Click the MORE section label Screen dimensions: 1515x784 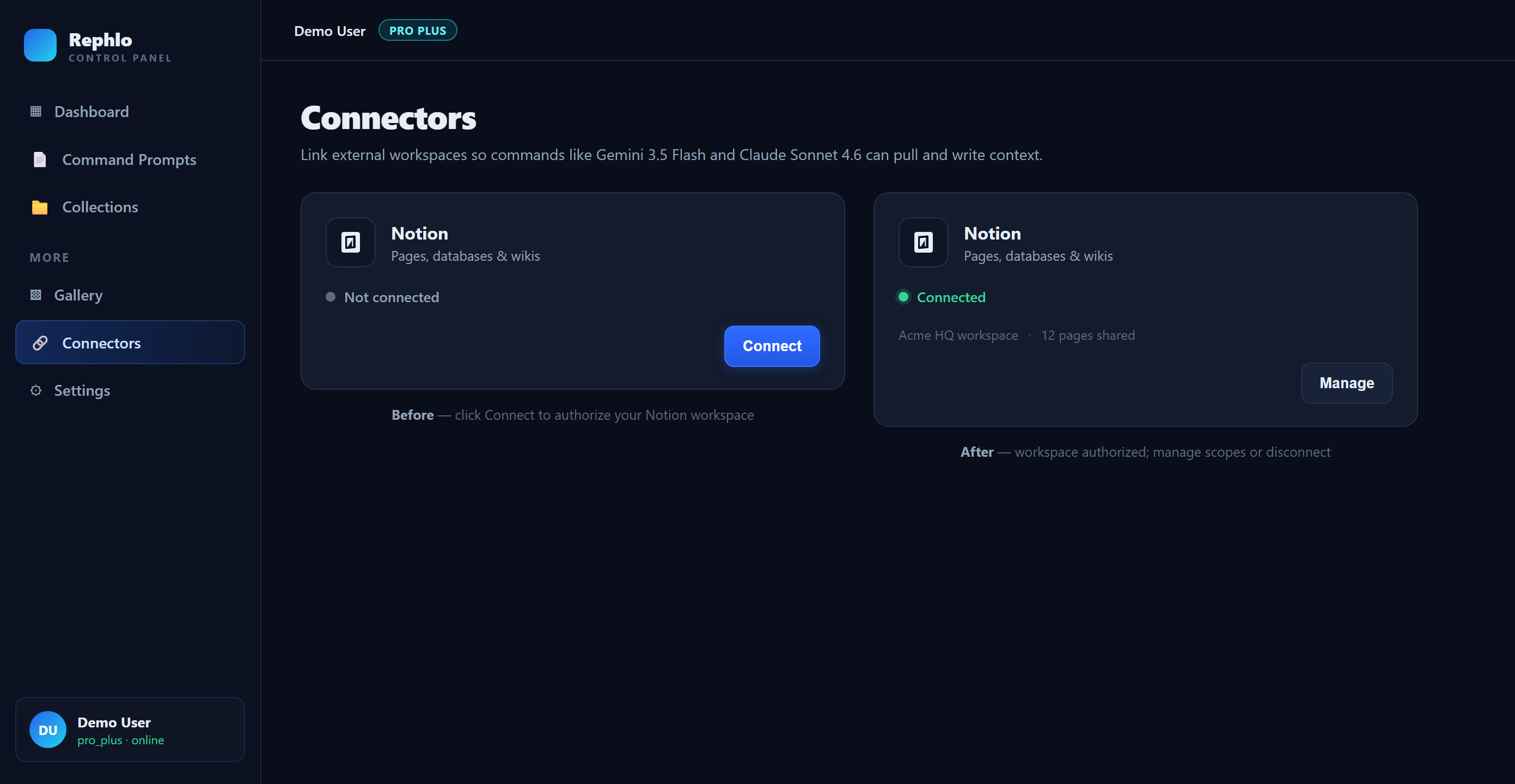coord(50,258)
